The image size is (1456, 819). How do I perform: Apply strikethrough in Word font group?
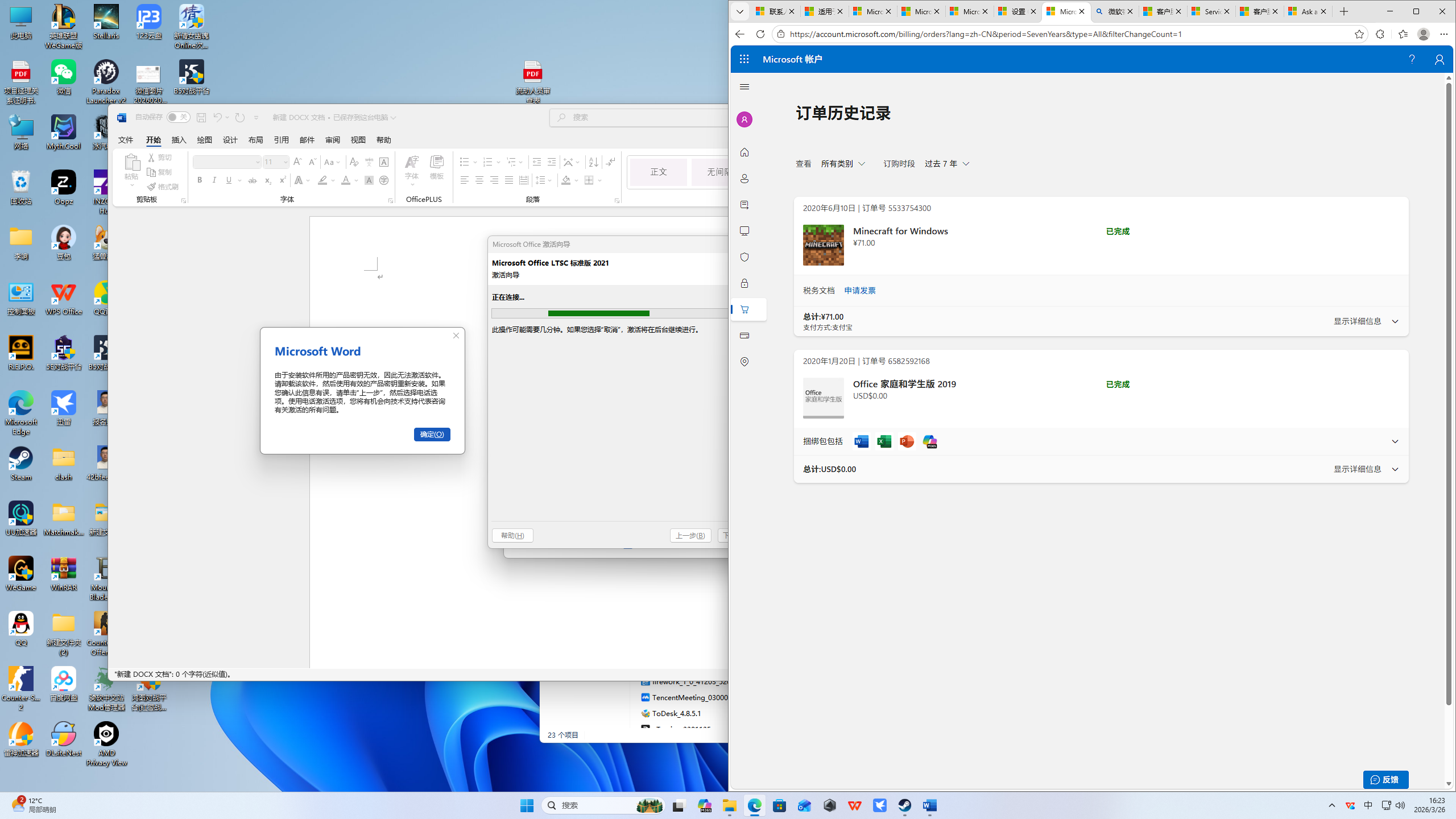point(253,180)
